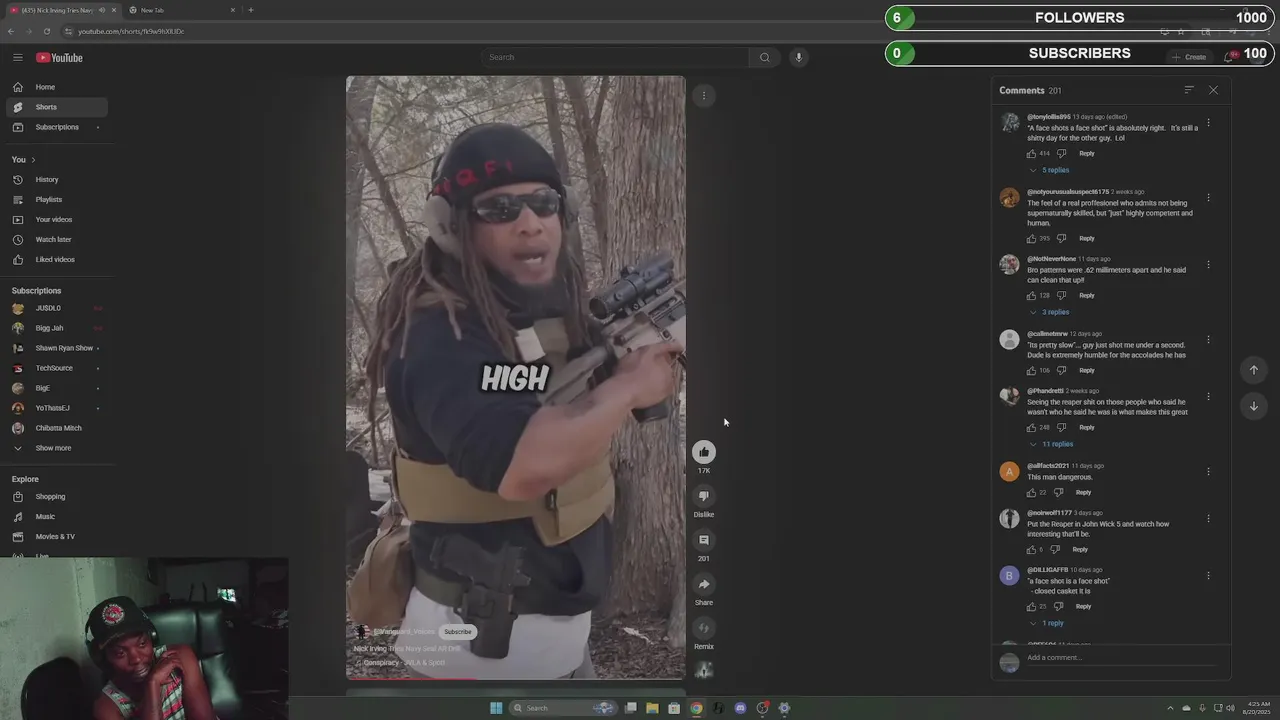
Task: Open TechSource subscription channel
Action: tap(57, 368)
